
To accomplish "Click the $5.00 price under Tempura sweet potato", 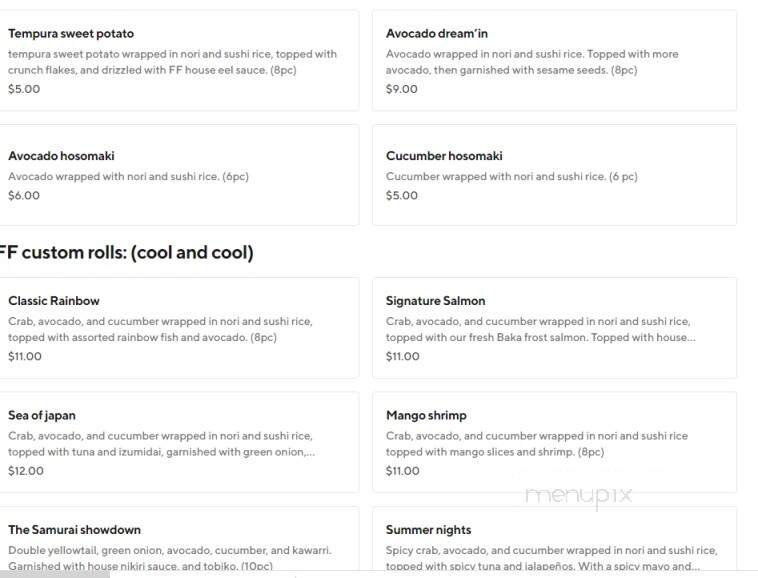I will coord(24,89).
